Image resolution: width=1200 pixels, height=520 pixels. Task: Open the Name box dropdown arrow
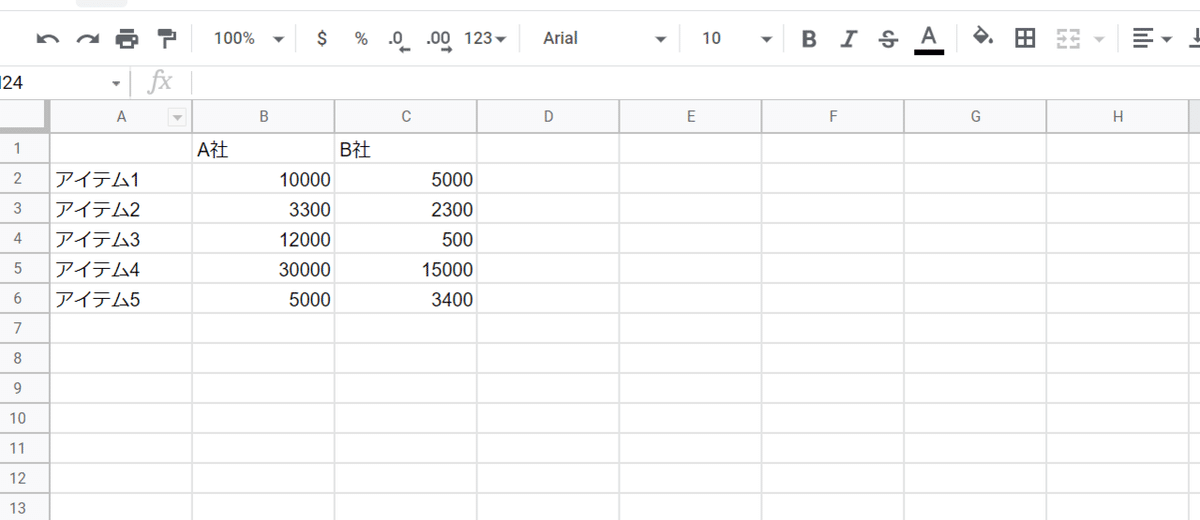pyautogui.click(x=116, y=84)
